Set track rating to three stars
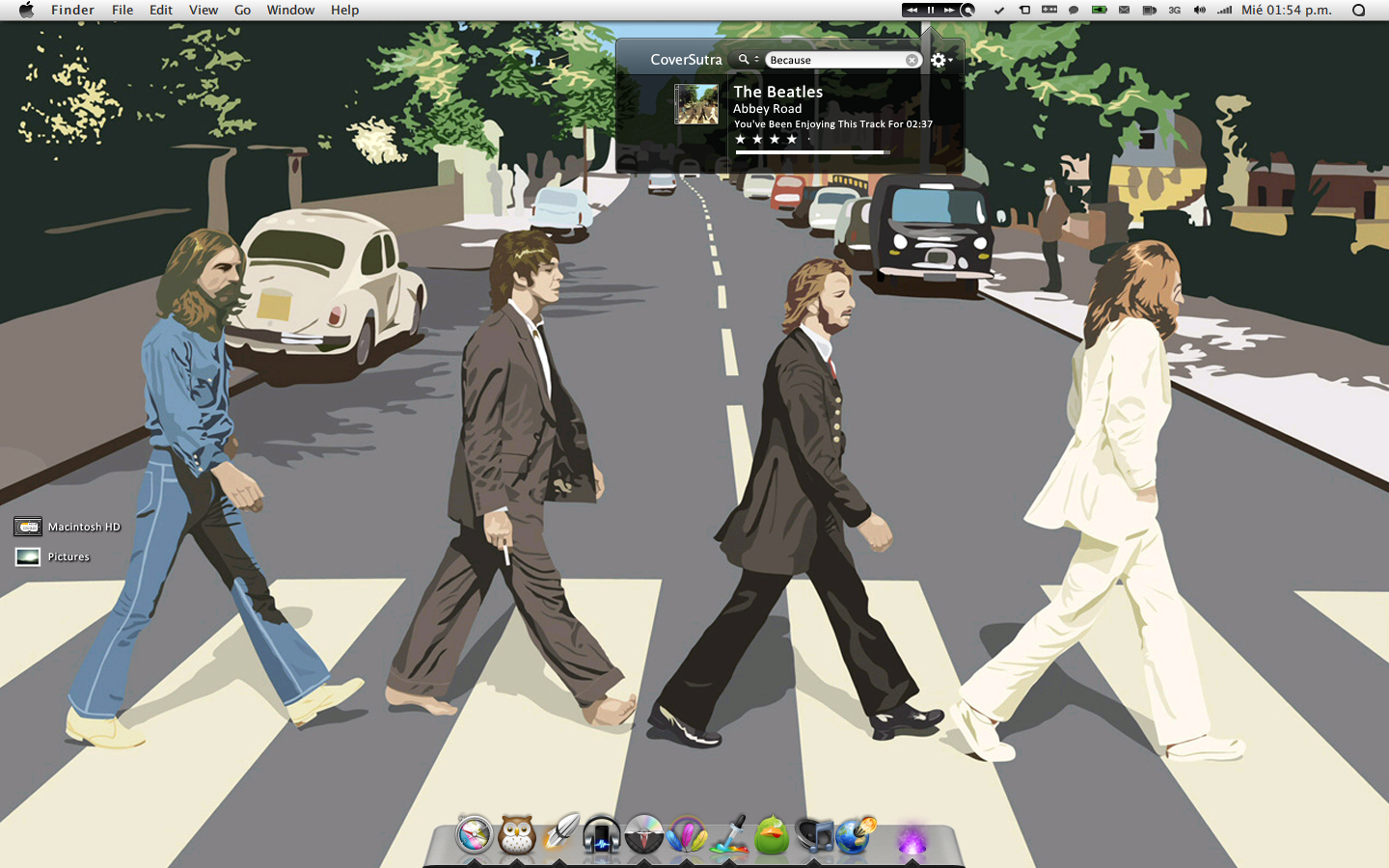The width and height of the screenshot is (1389, 868). (775, 139)
